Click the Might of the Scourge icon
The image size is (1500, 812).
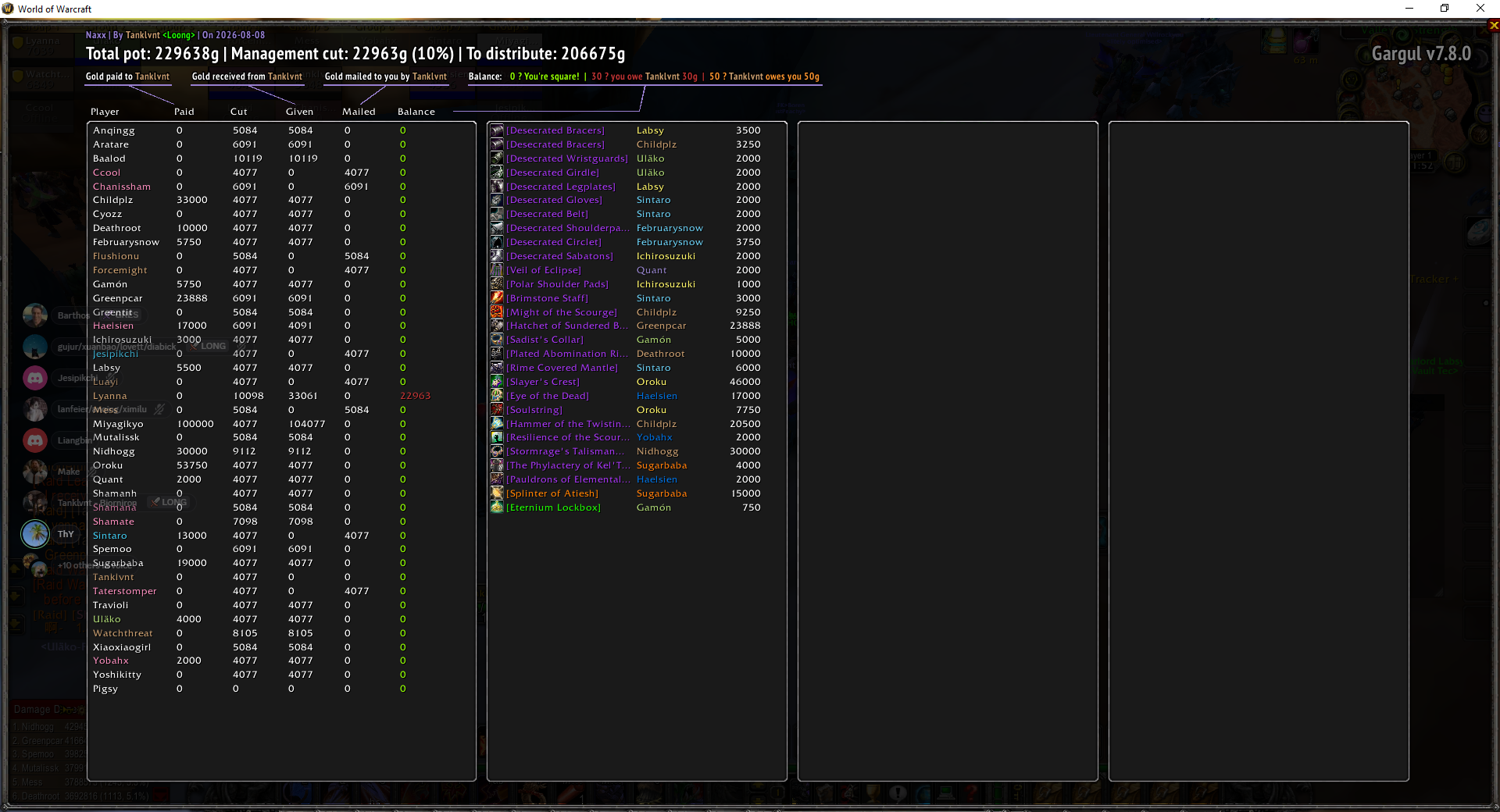(497, 312)
